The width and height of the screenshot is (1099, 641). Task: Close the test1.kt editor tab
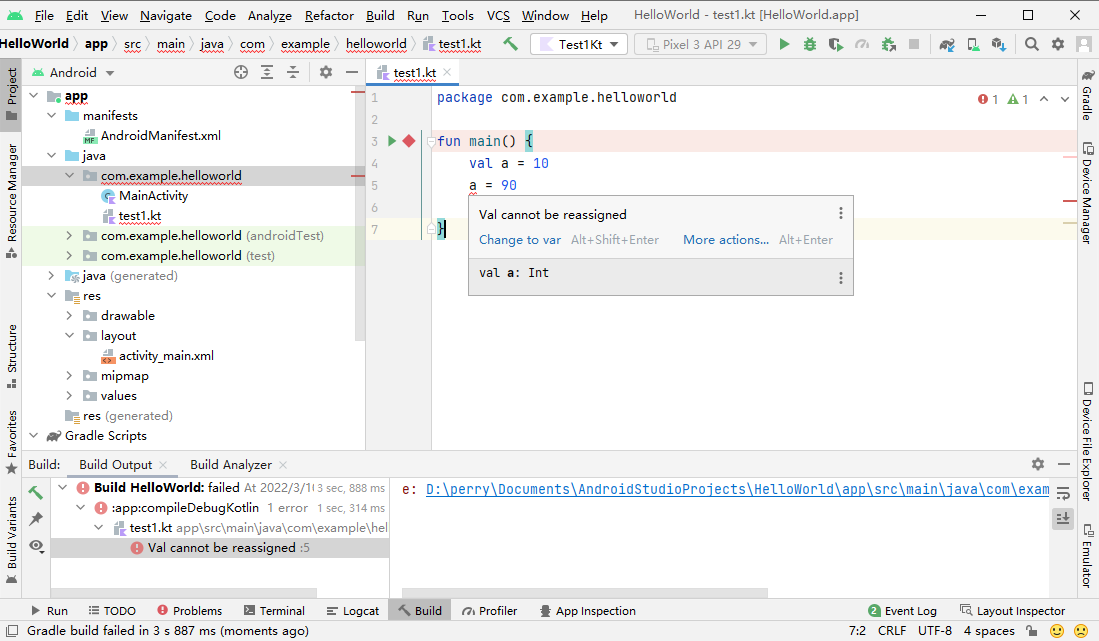(447, 72)
